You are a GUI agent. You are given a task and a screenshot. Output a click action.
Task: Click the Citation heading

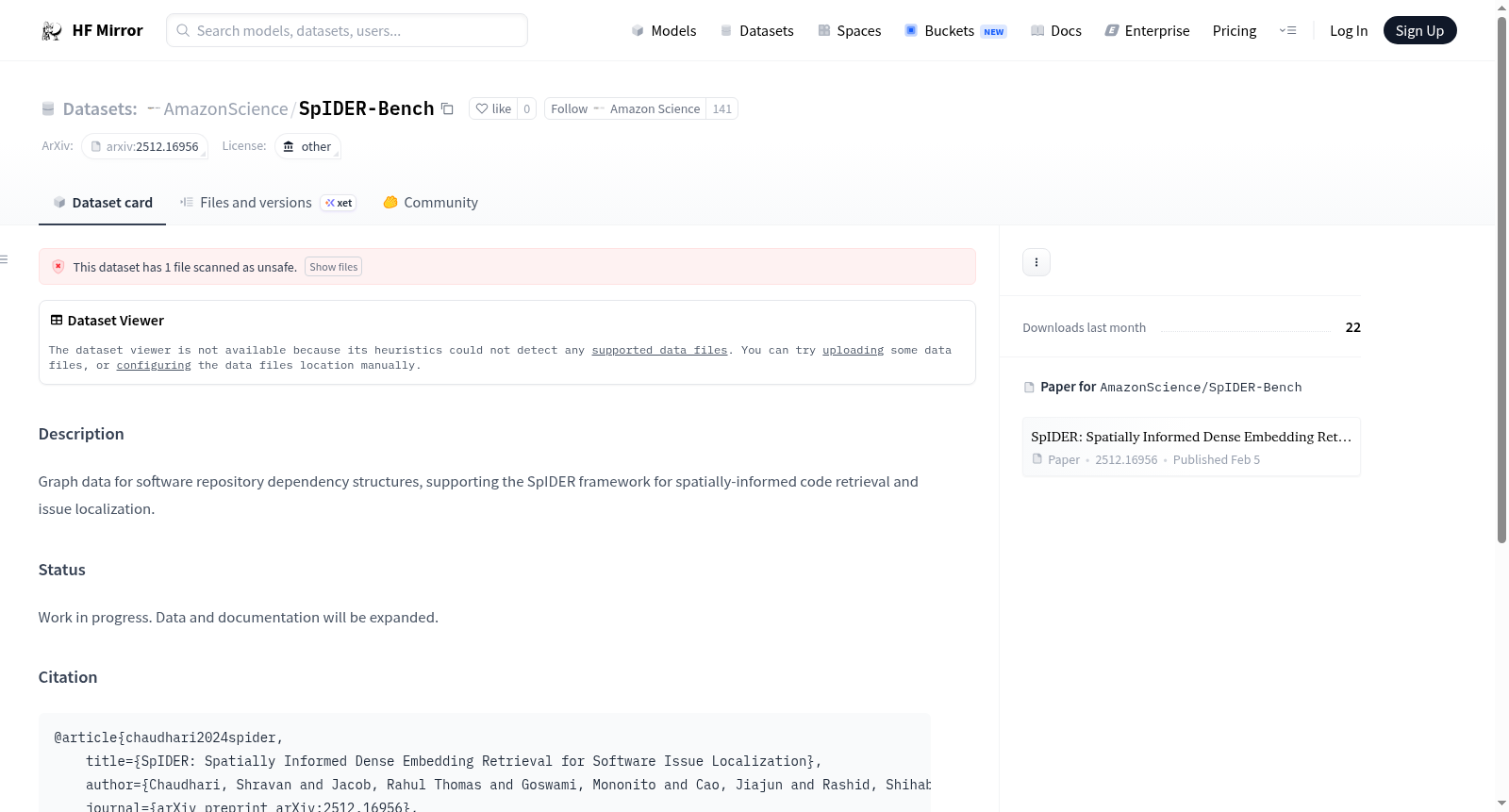(68, 677)
